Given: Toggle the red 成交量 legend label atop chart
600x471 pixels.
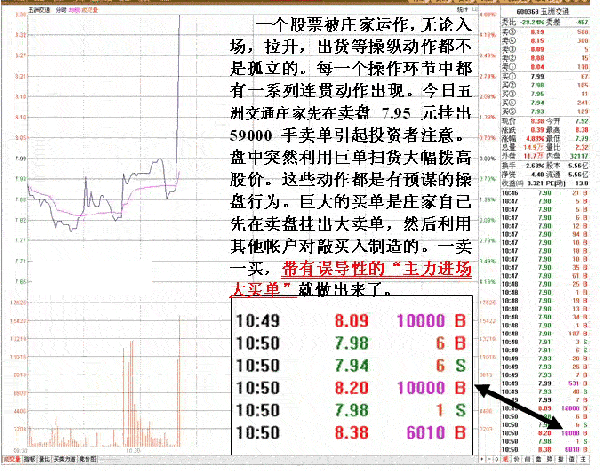Looking at the screenshot, I should [89, 10].
